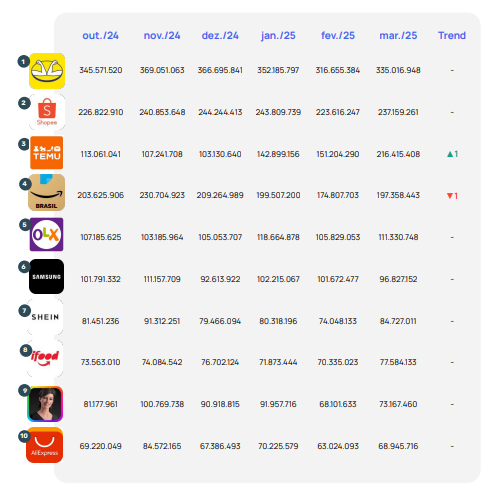Screen dimensions: 489x495
Task: Click the out./24 column header
Action: [101, 35]
